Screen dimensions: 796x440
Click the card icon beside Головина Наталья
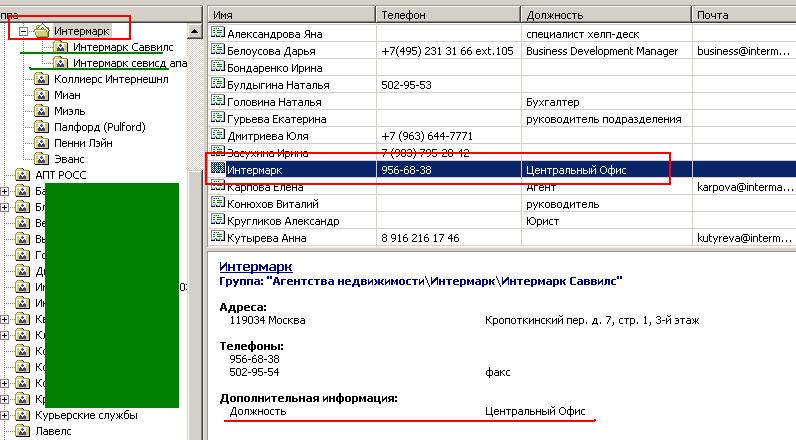[218, 100]
